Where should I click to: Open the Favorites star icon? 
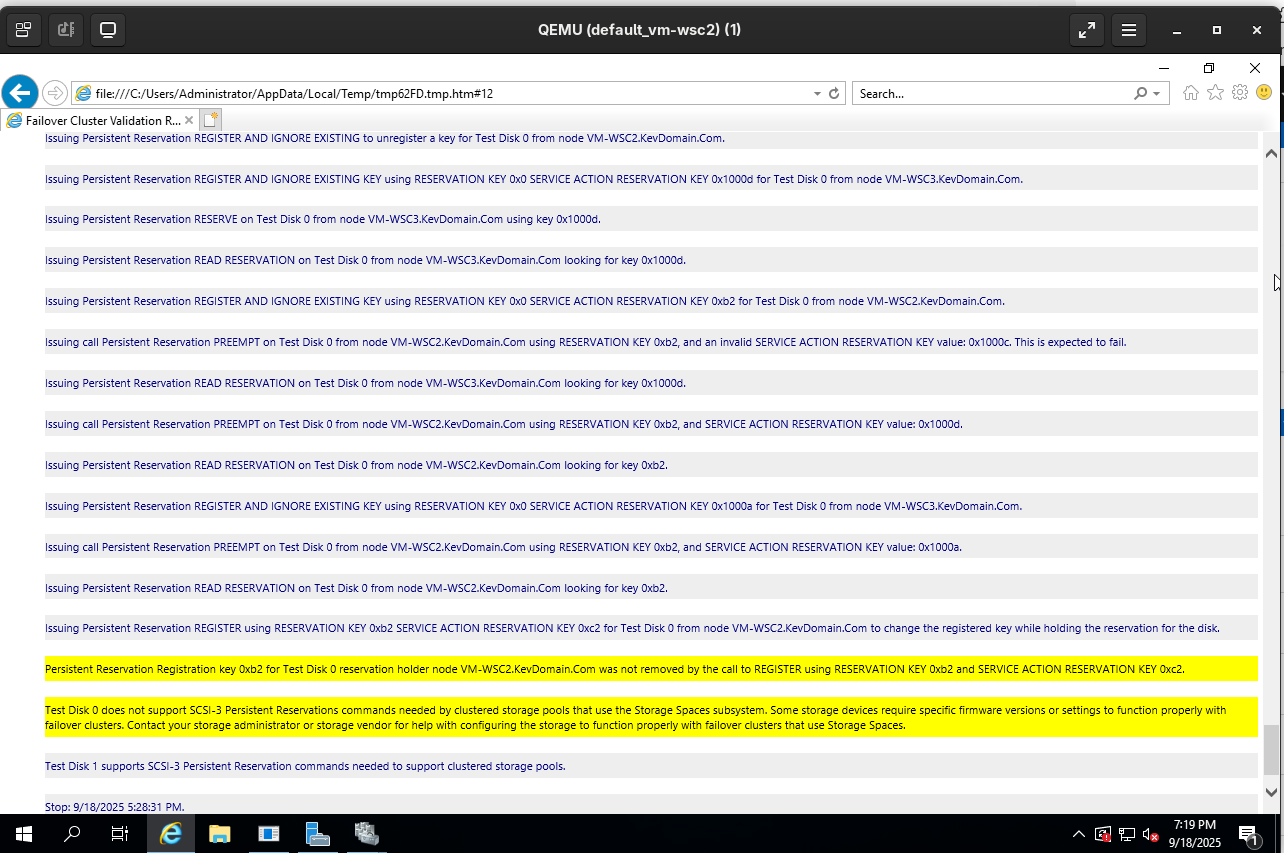click(x=1215, y=93)
